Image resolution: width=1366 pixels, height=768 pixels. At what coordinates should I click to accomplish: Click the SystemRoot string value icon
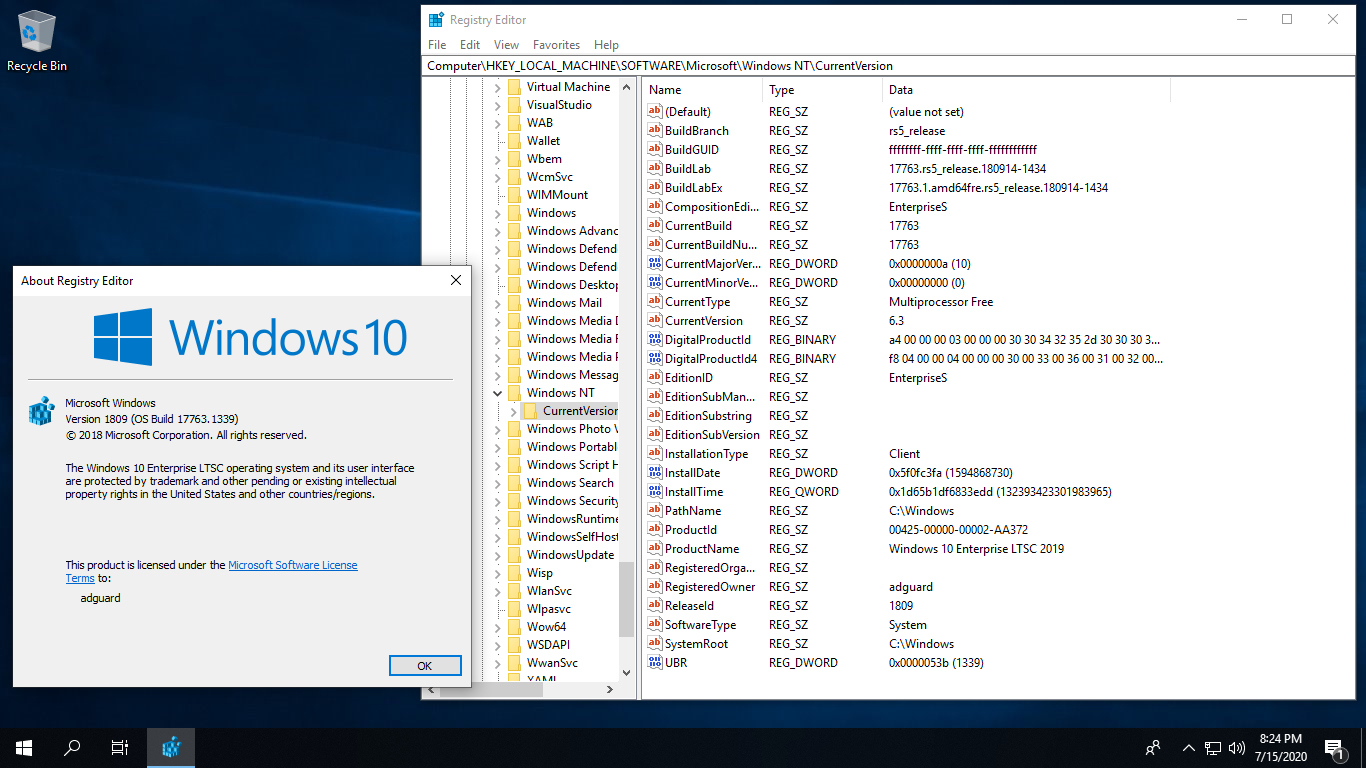tap(655, 644)
